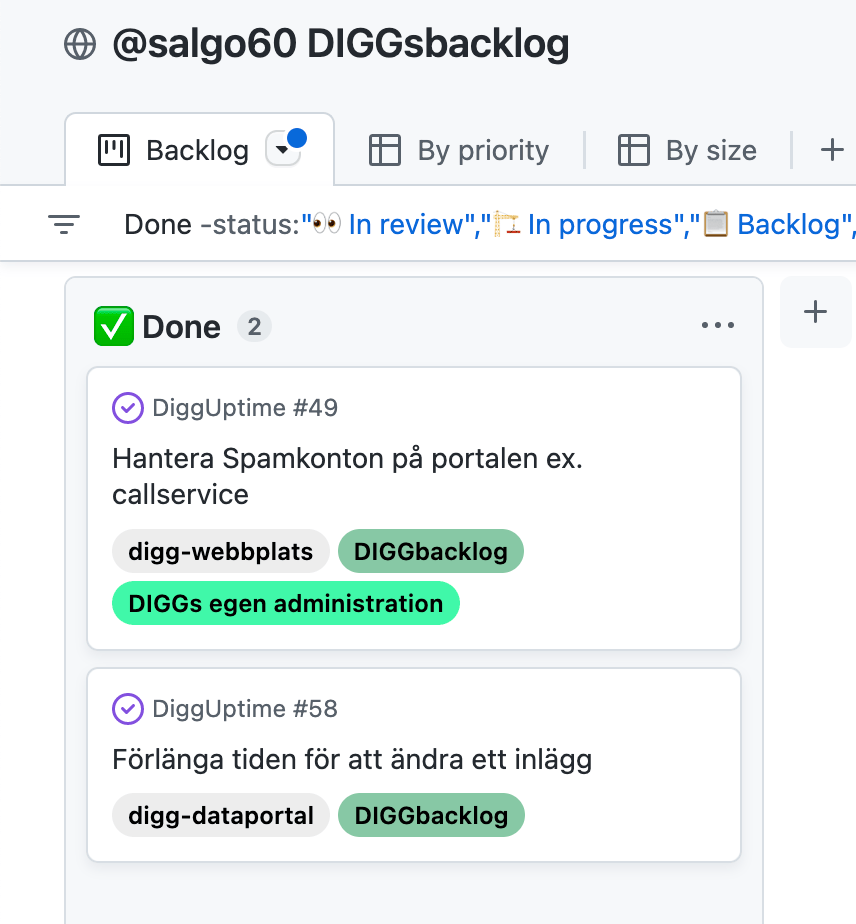
Task: Click the DIGGbacklog label on issue #58
Action: point(431,815)
